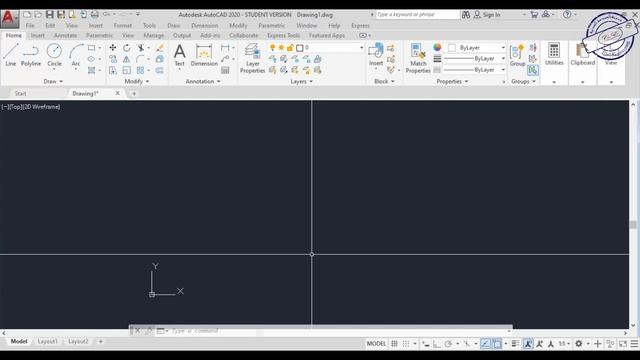Switch to the Start file tab

point(20,93)
